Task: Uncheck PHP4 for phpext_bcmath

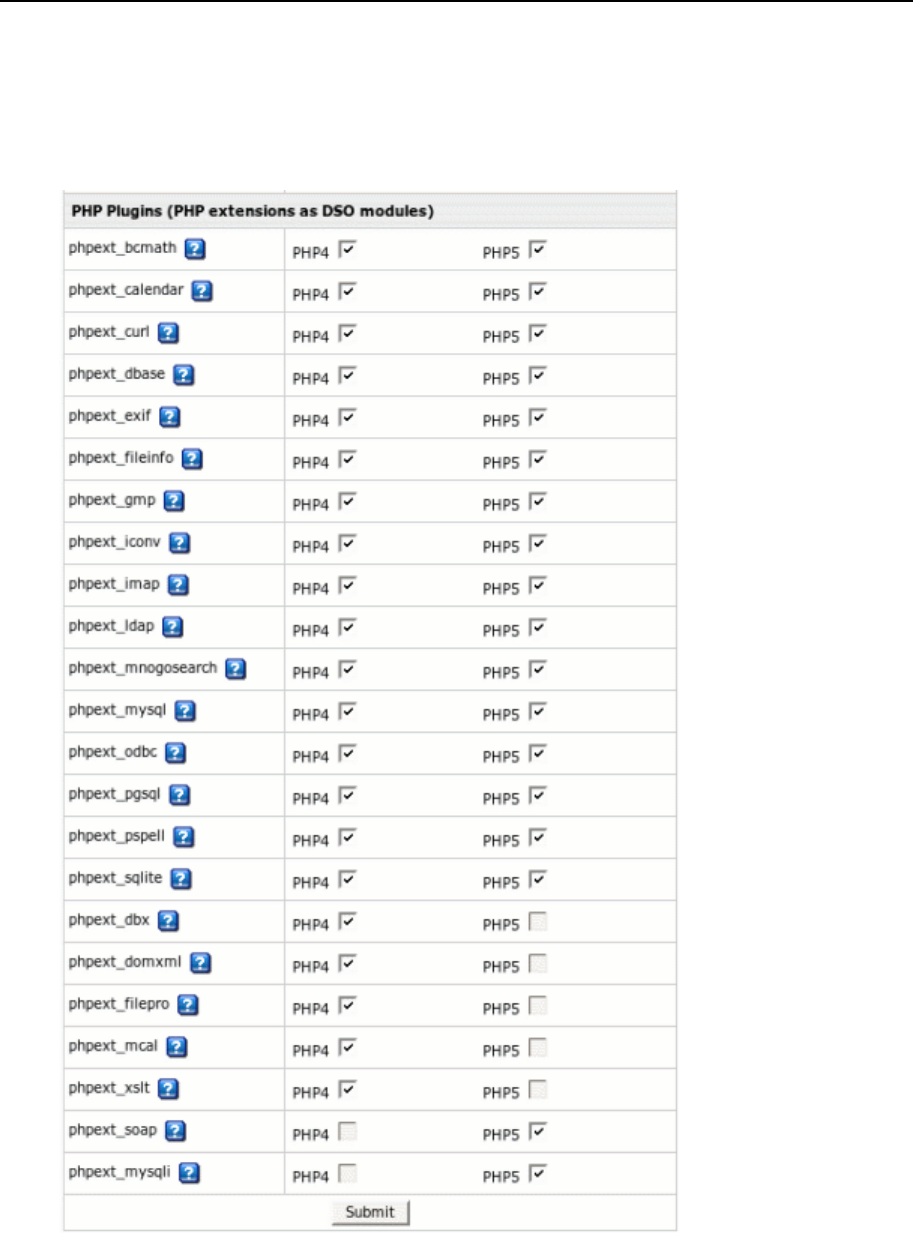Action: [x=347, y=249]
